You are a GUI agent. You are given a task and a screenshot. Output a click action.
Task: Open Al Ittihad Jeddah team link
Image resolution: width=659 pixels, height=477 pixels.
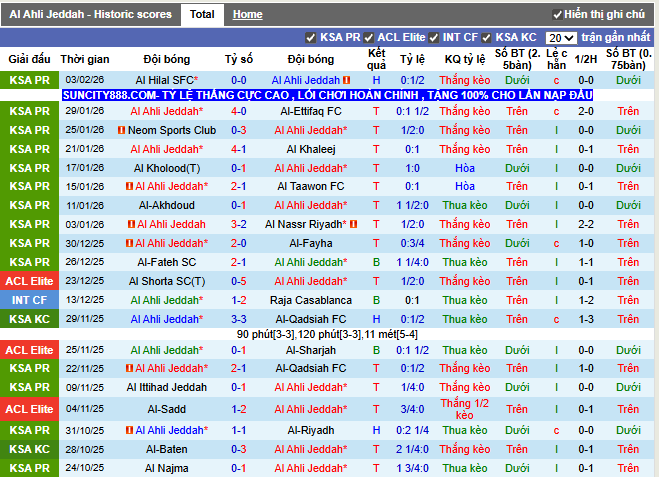166,387
